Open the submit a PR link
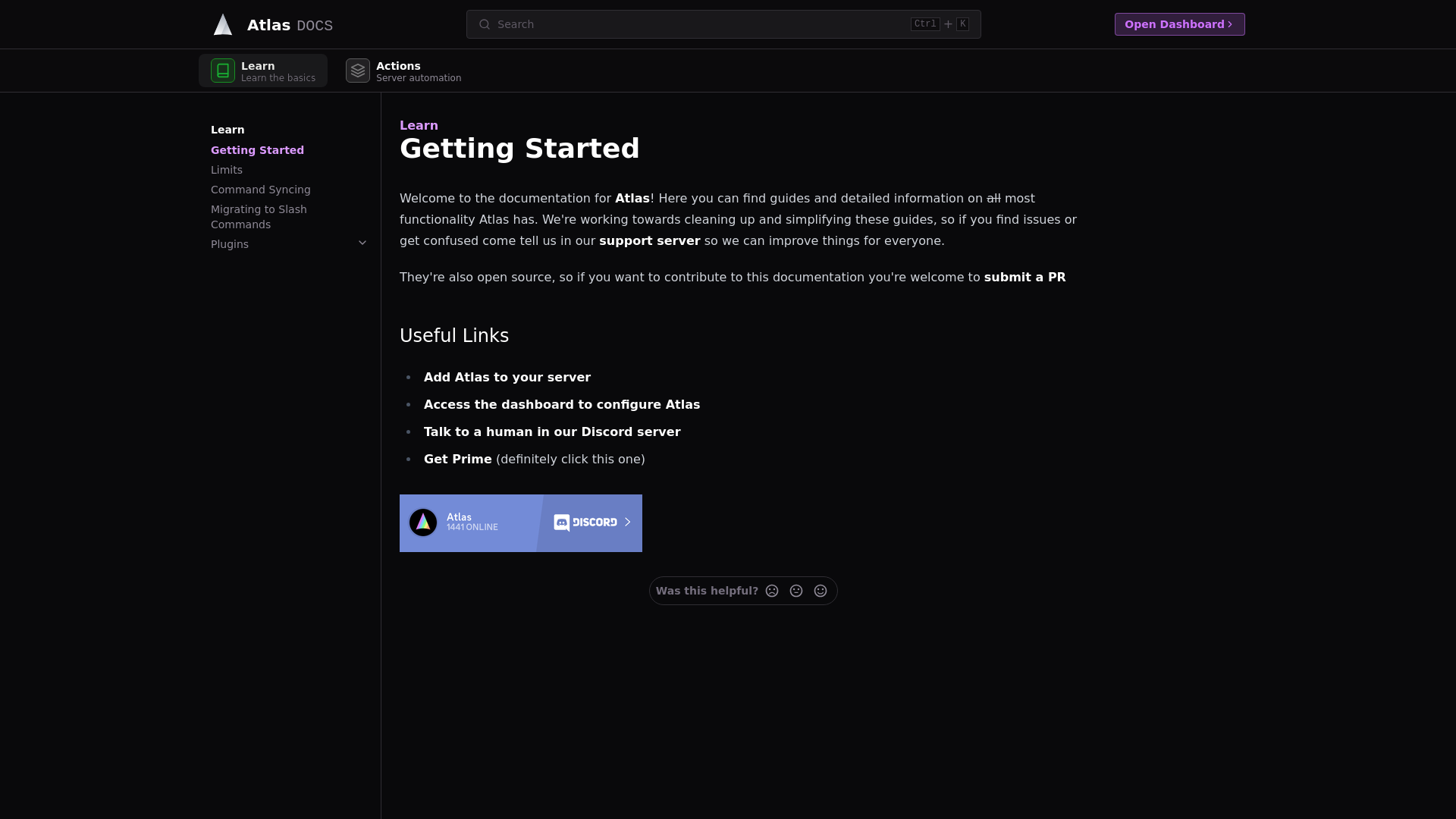The width and height of the screenshot is (1456, 819). click(1025, 278)
